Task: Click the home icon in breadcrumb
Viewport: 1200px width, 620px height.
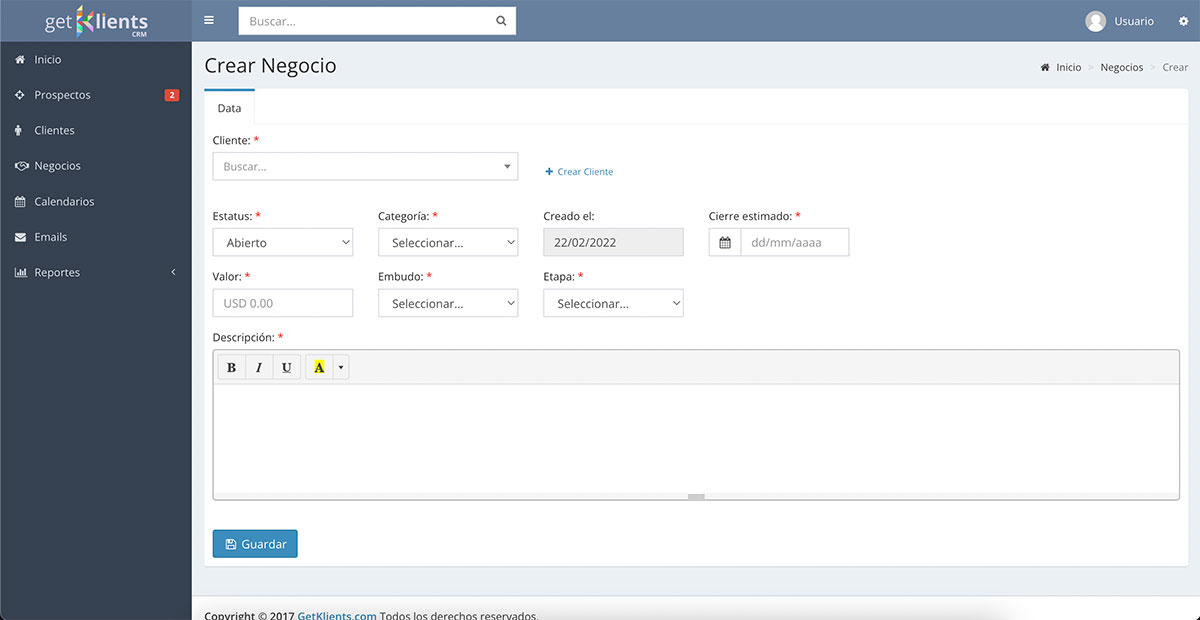Action: pos(1046,68)
